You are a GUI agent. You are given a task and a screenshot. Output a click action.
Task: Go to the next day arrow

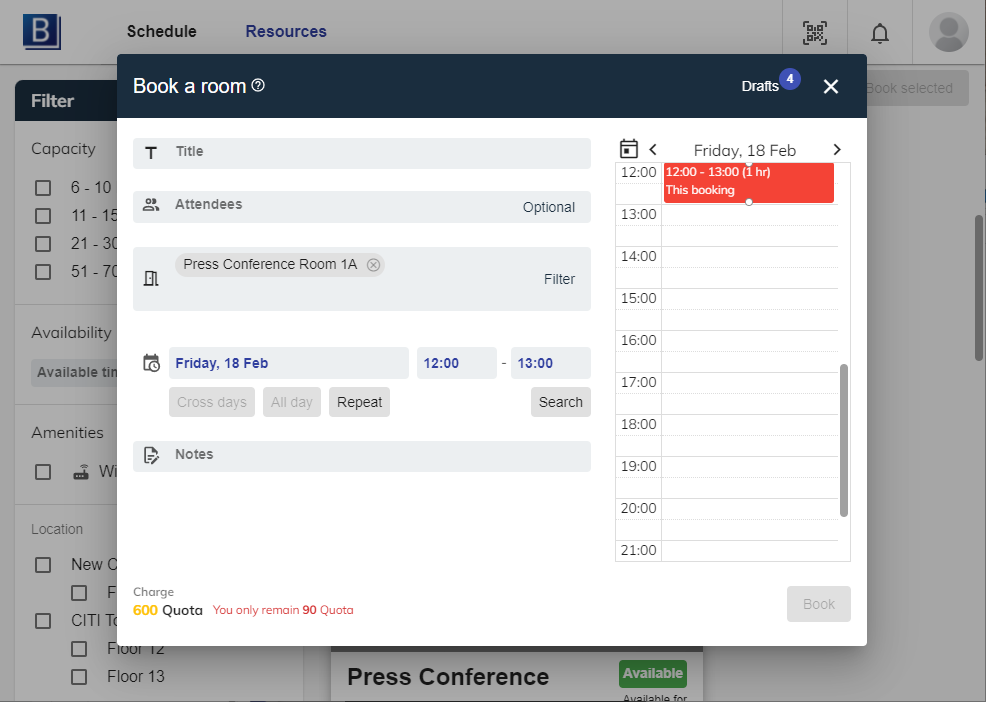pos(837,150)
